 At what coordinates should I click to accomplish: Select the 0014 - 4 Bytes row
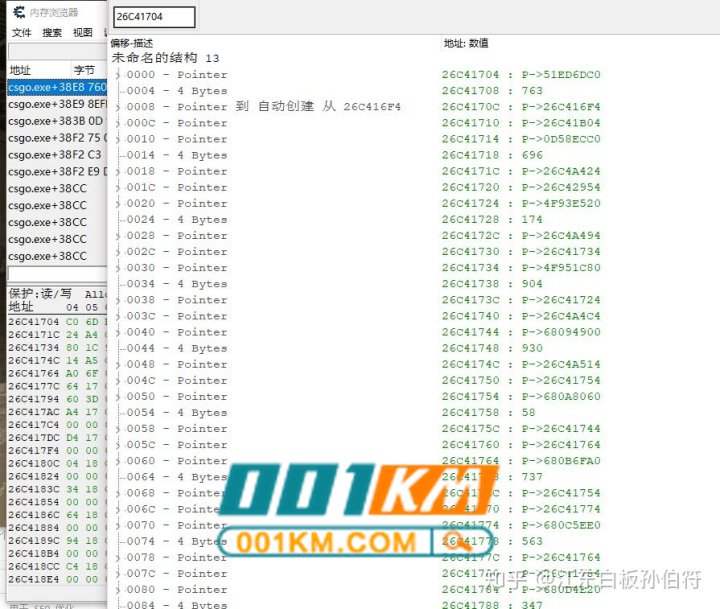177,155
